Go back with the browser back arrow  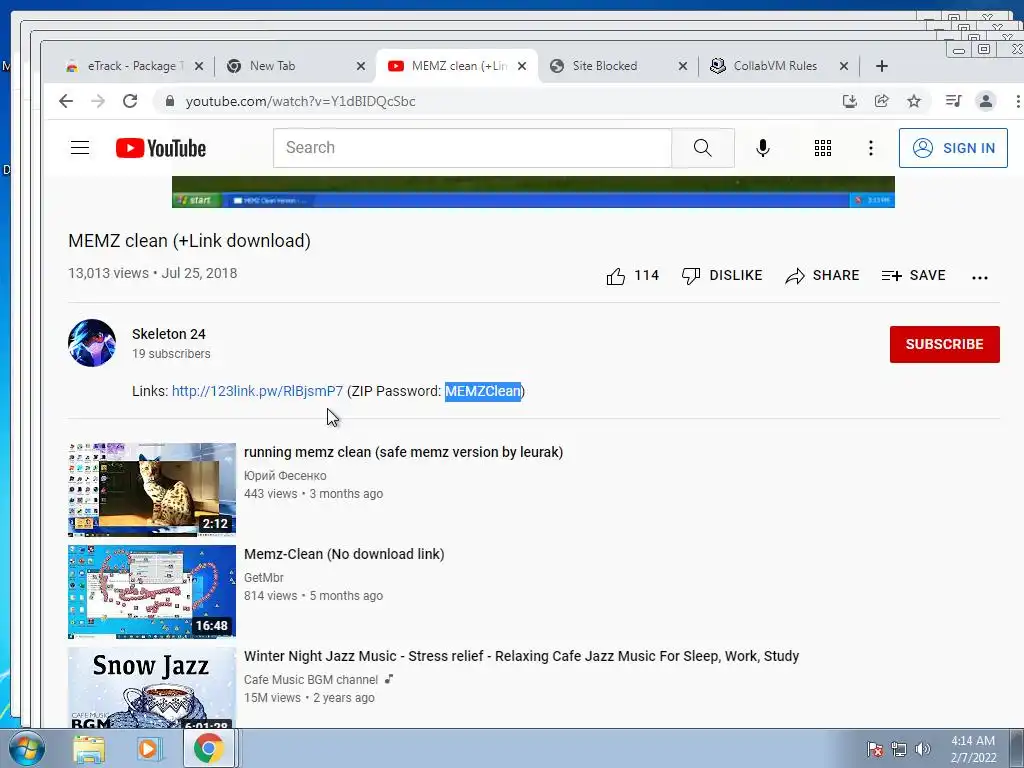[x=65, y=101]
